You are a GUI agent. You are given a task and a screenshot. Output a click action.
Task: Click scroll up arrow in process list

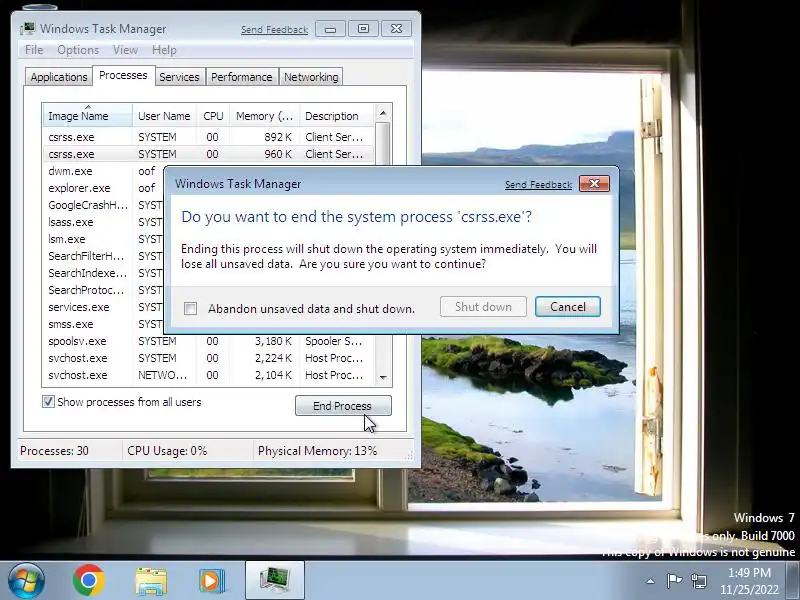point(383,113)
